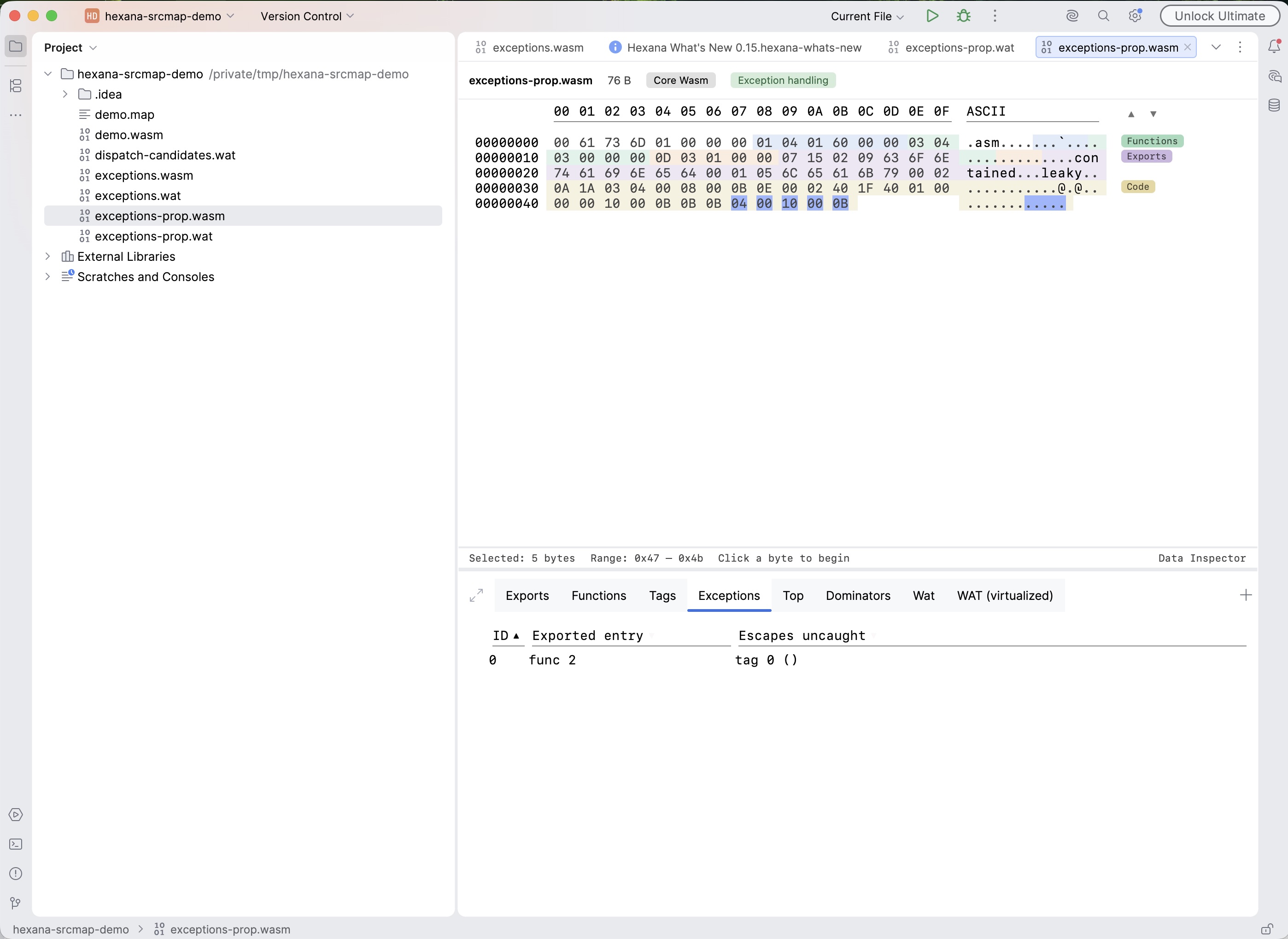Screen dimensions: 1288x939
Task: Open Search Everywhere magnifier
Action: coord(1103,16)
